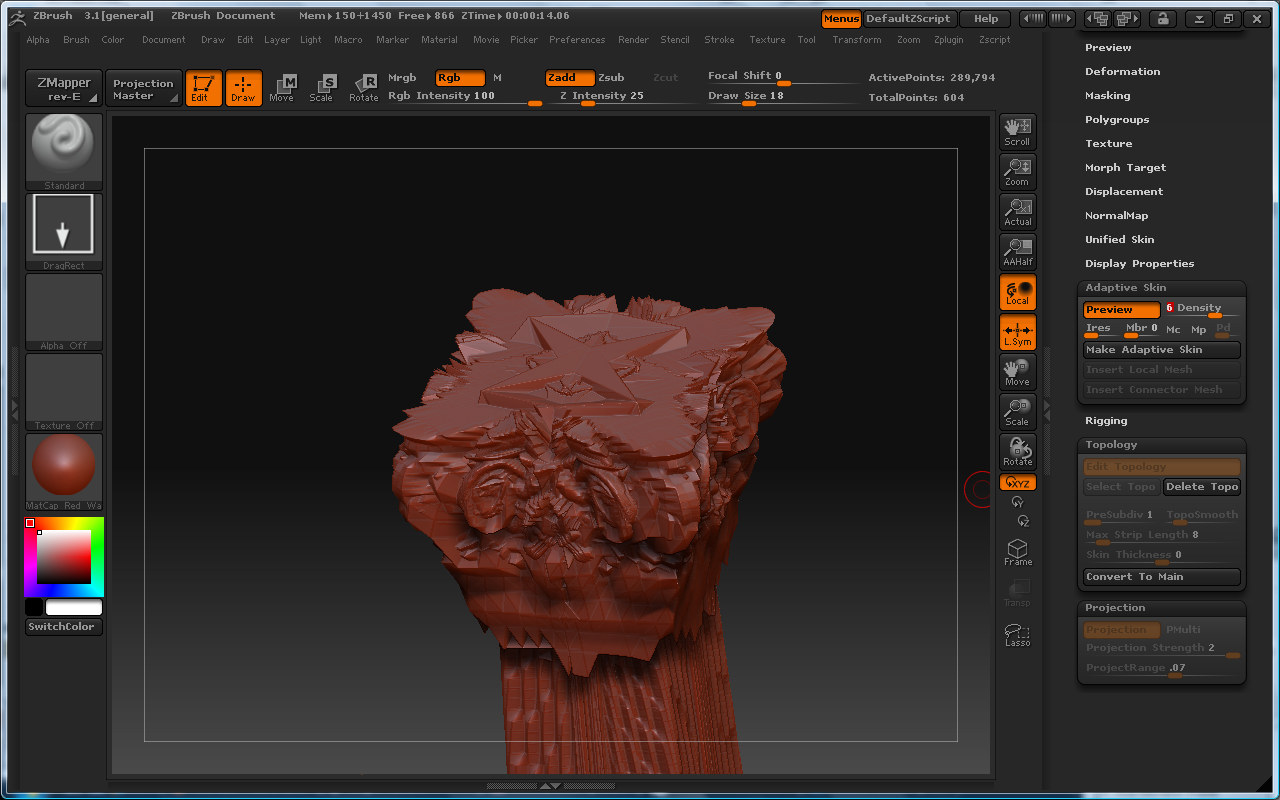1280x800 pixels.
Task: Select the Lasso selection icon
Action: 1018,634
